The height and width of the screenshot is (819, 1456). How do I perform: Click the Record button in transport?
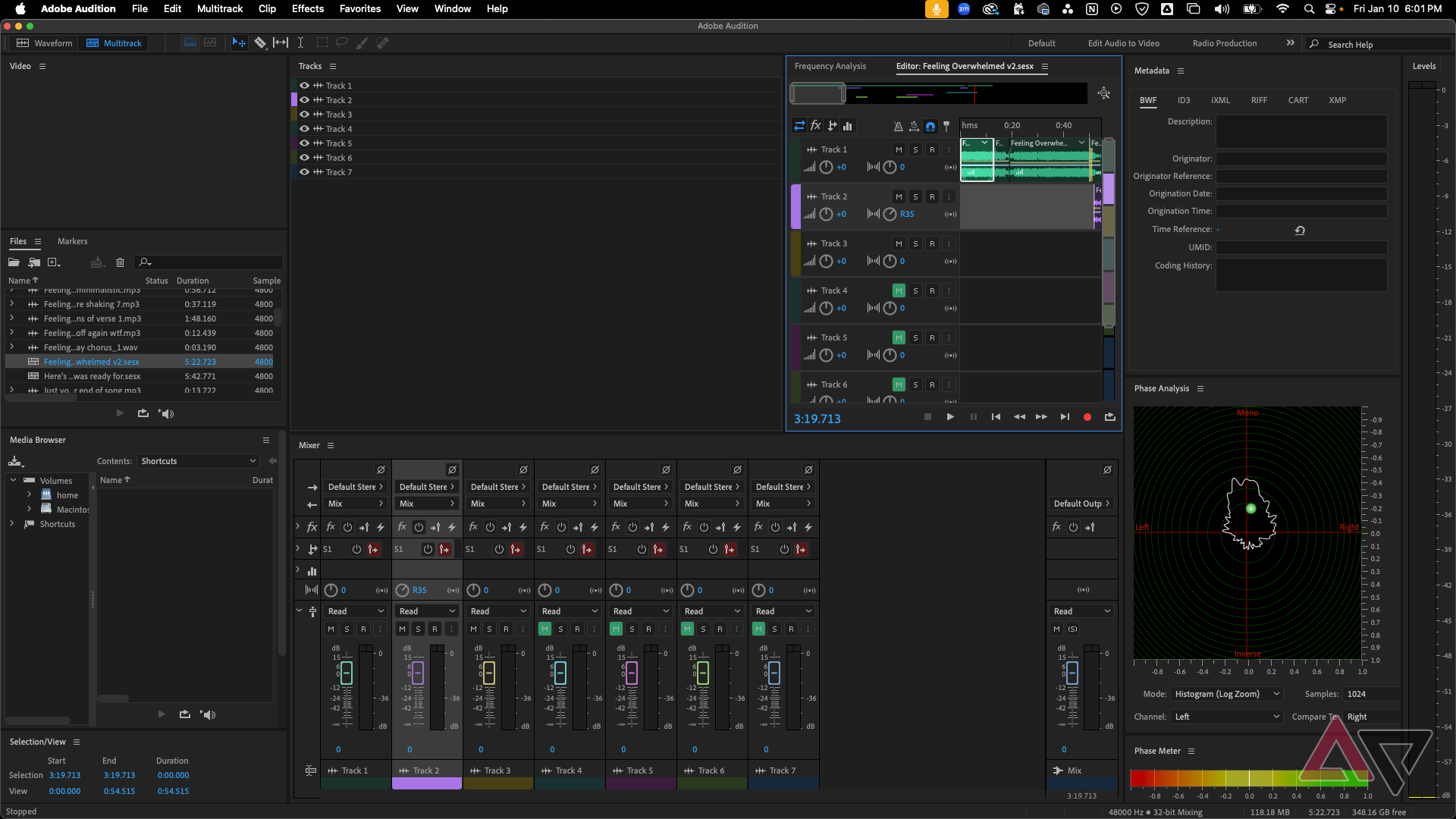1087,417
